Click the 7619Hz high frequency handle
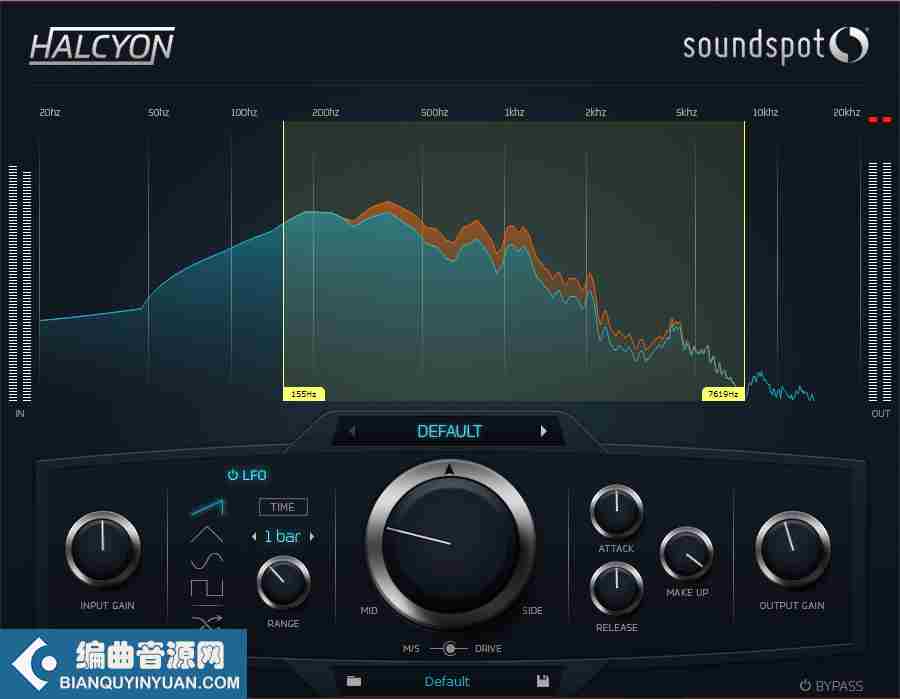Screen dimensions: 900x699 tap(723, 394)
